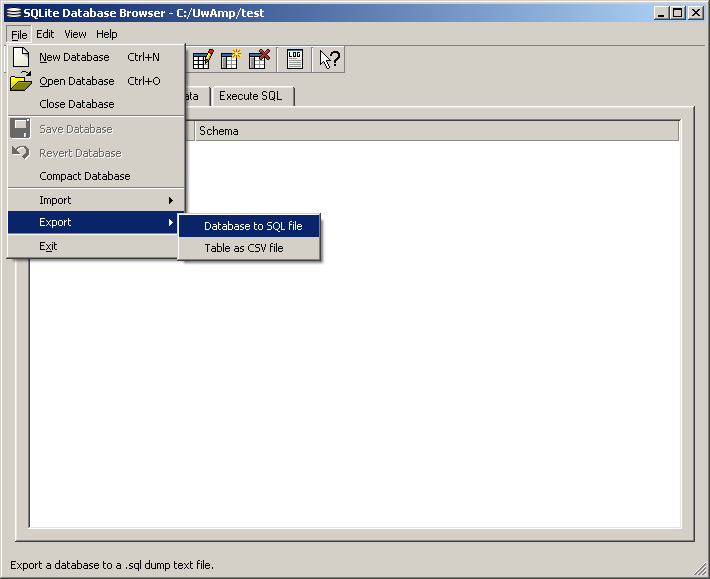Open the SQL log window icon
The height and width of the screenshot is (579, 710).
295,59
